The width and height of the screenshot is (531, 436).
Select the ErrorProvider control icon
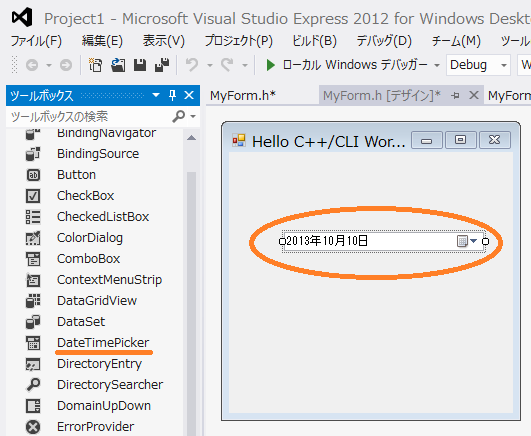[x=33, y=427]
